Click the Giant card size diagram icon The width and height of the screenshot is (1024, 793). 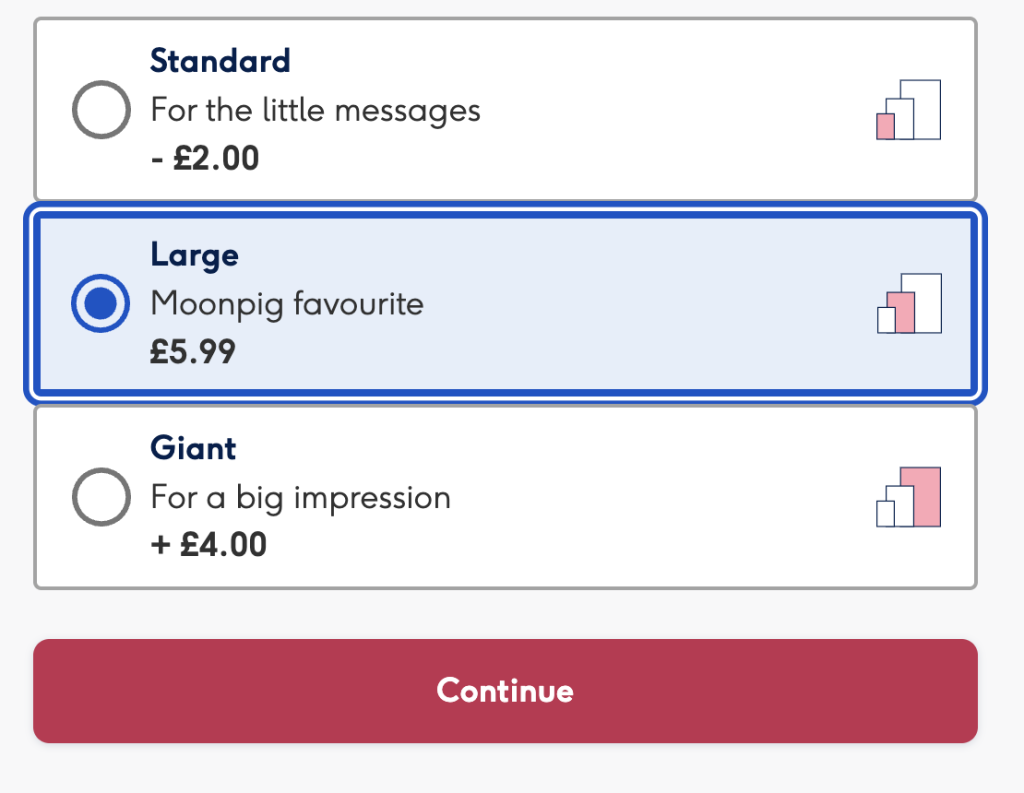pos(909,497)
